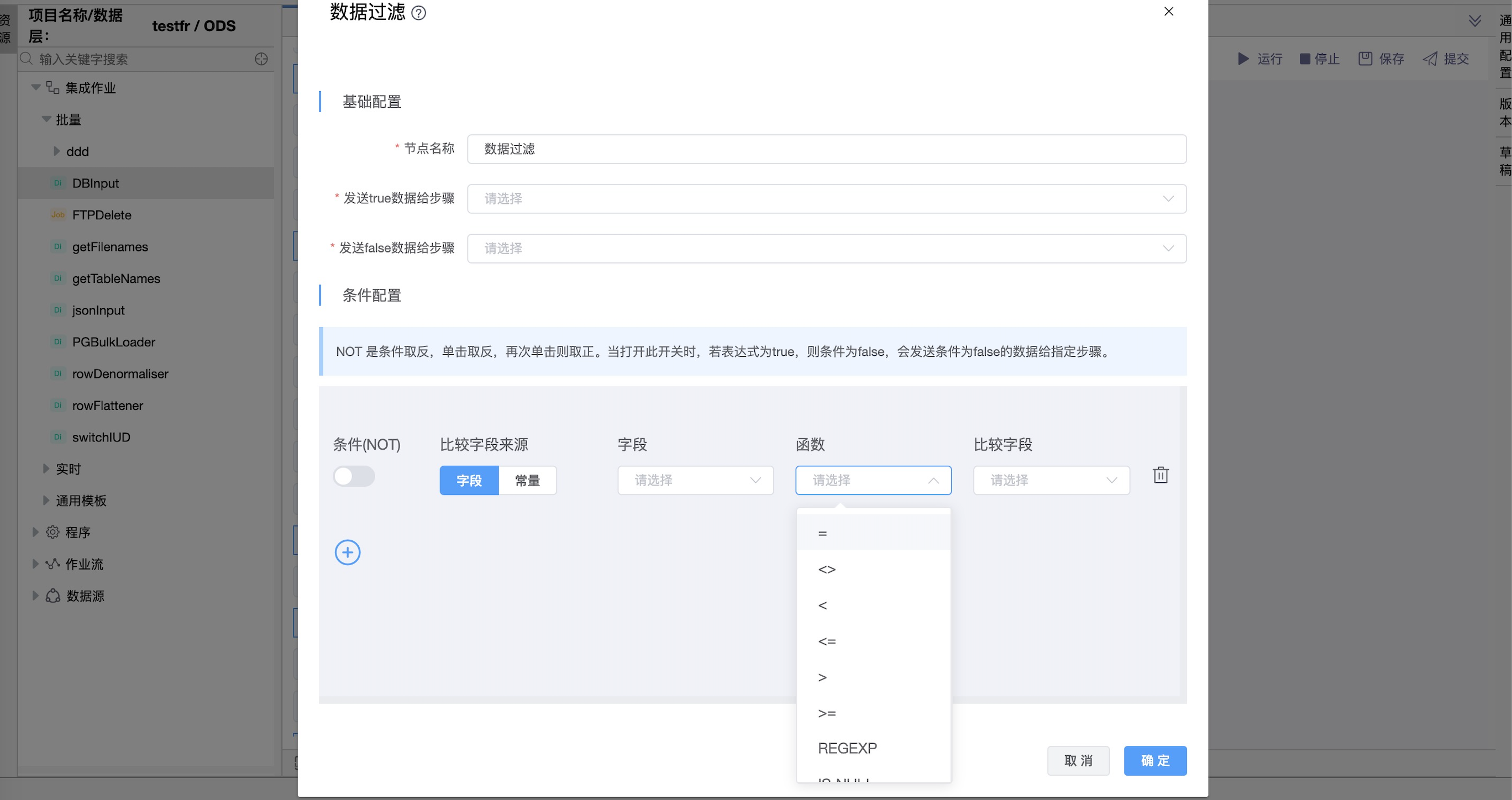Click the 停止 stop icon
The height and width of the screenshot is (800, 1512).
click(1304, 59)
